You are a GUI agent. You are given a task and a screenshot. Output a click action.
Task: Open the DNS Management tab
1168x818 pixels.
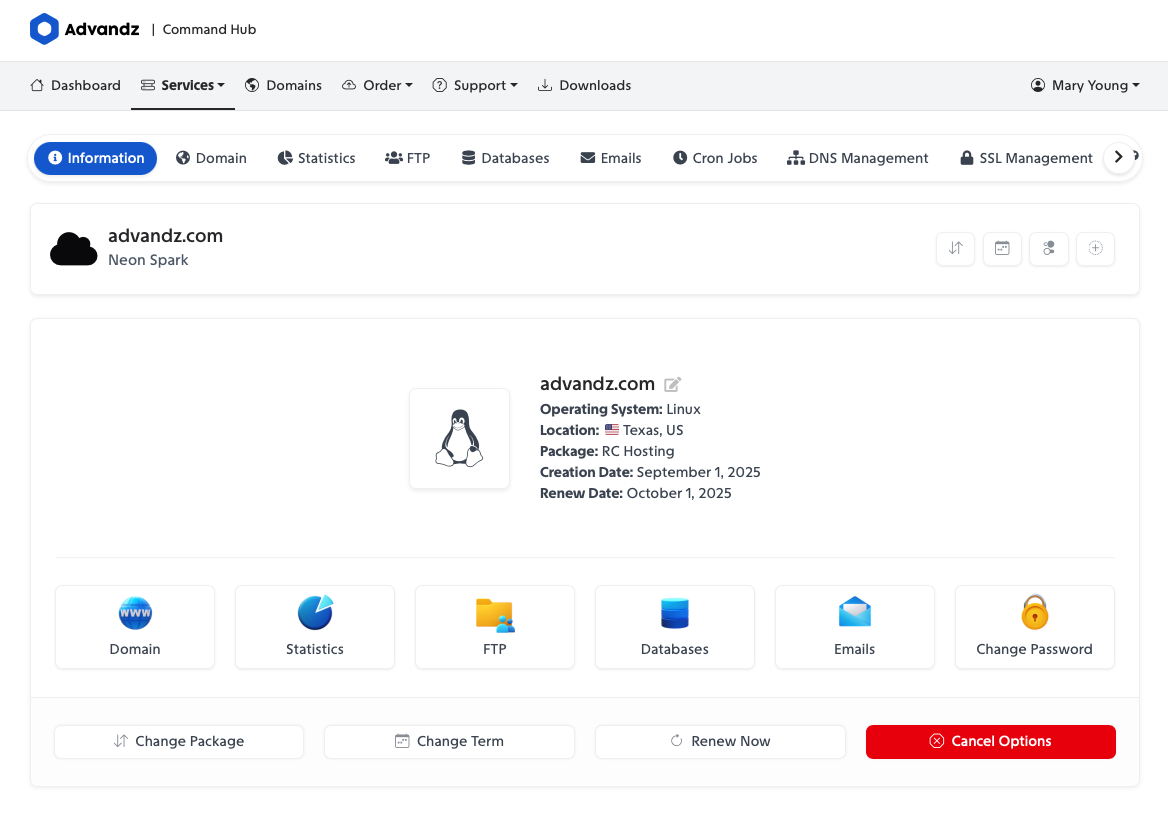click(857, 158)
